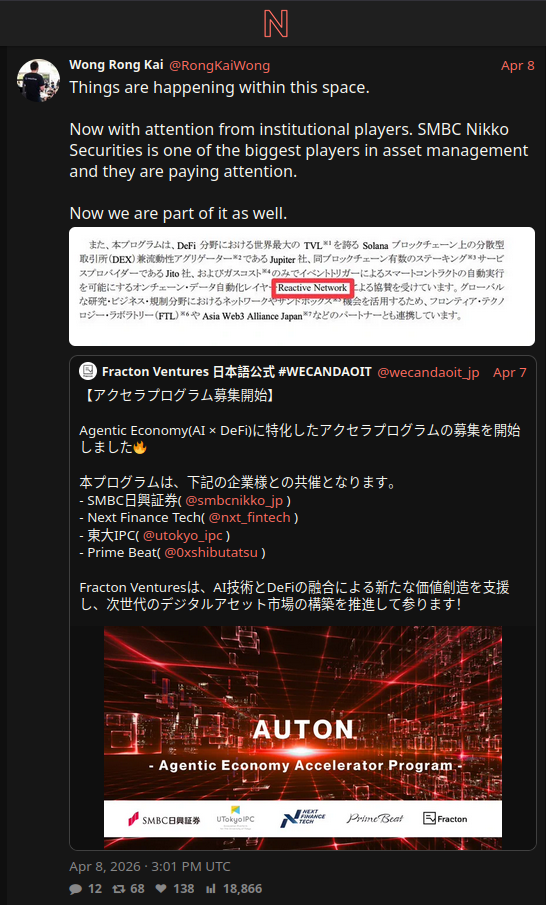Click the Apr 8, 2026 3:01 PM timestamp

[x=150, y=866]
